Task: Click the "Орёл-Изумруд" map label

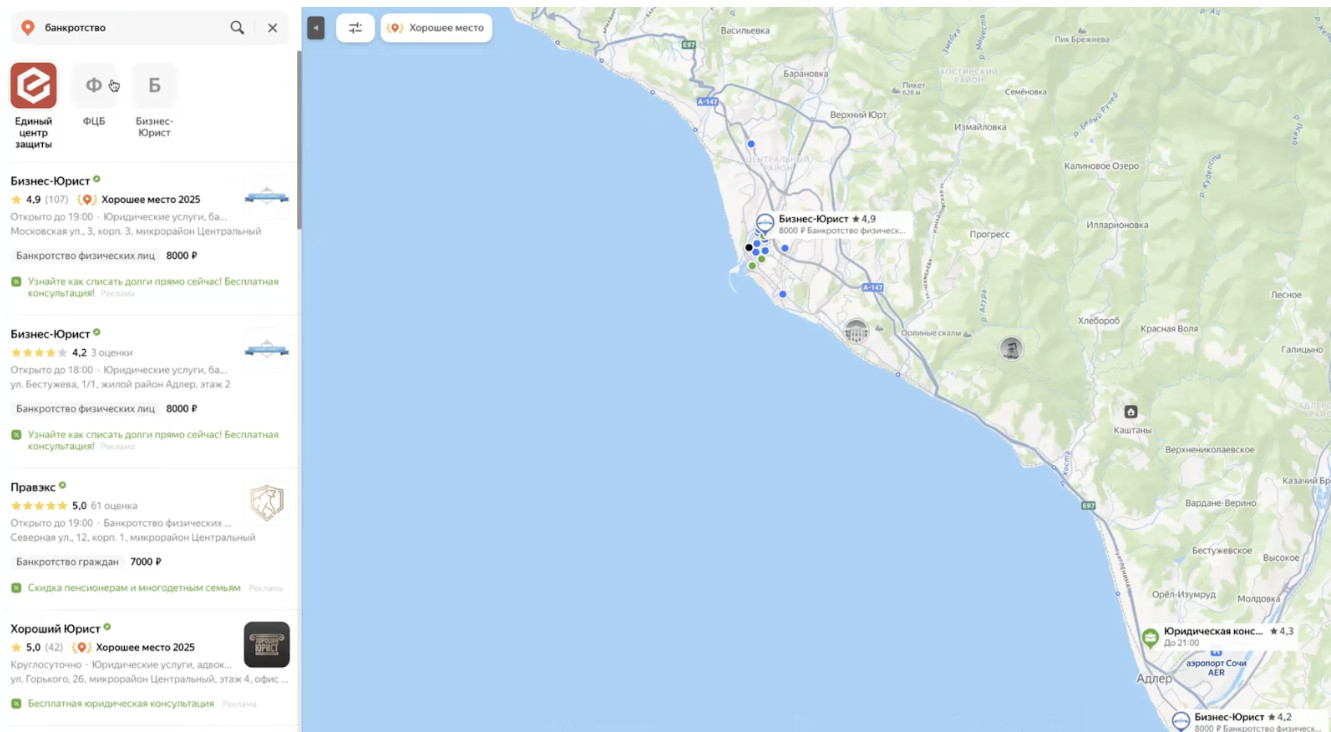Action: tap(1183, 594)
